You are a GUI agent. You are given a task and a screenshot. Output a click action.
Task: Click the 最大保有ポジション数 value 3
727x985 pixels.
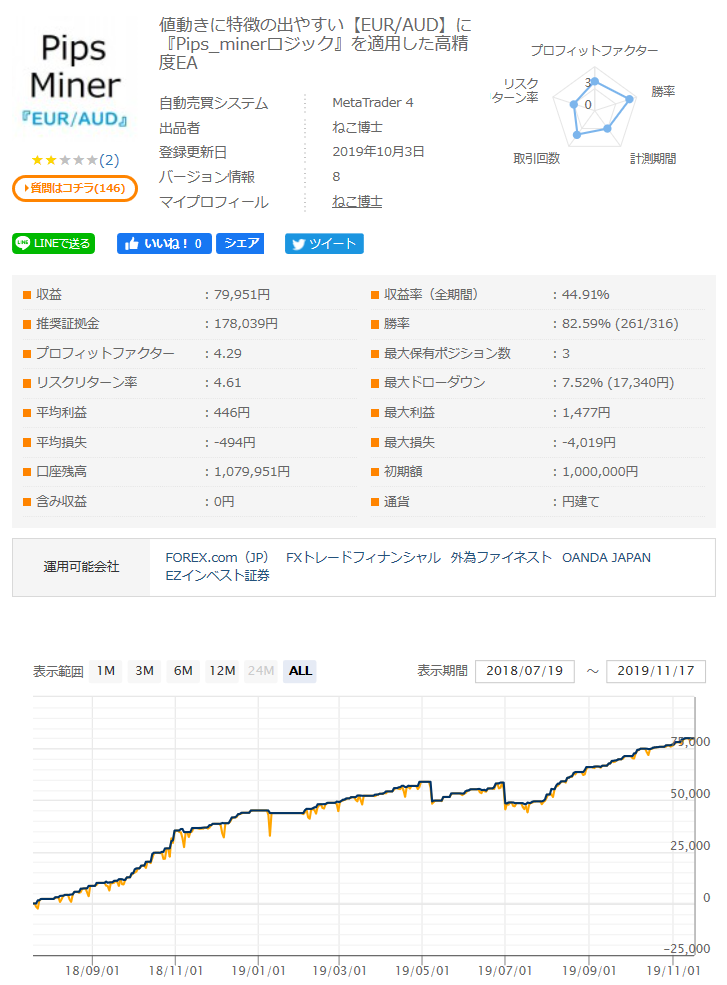pyautogui.click(x=566, y=354)
